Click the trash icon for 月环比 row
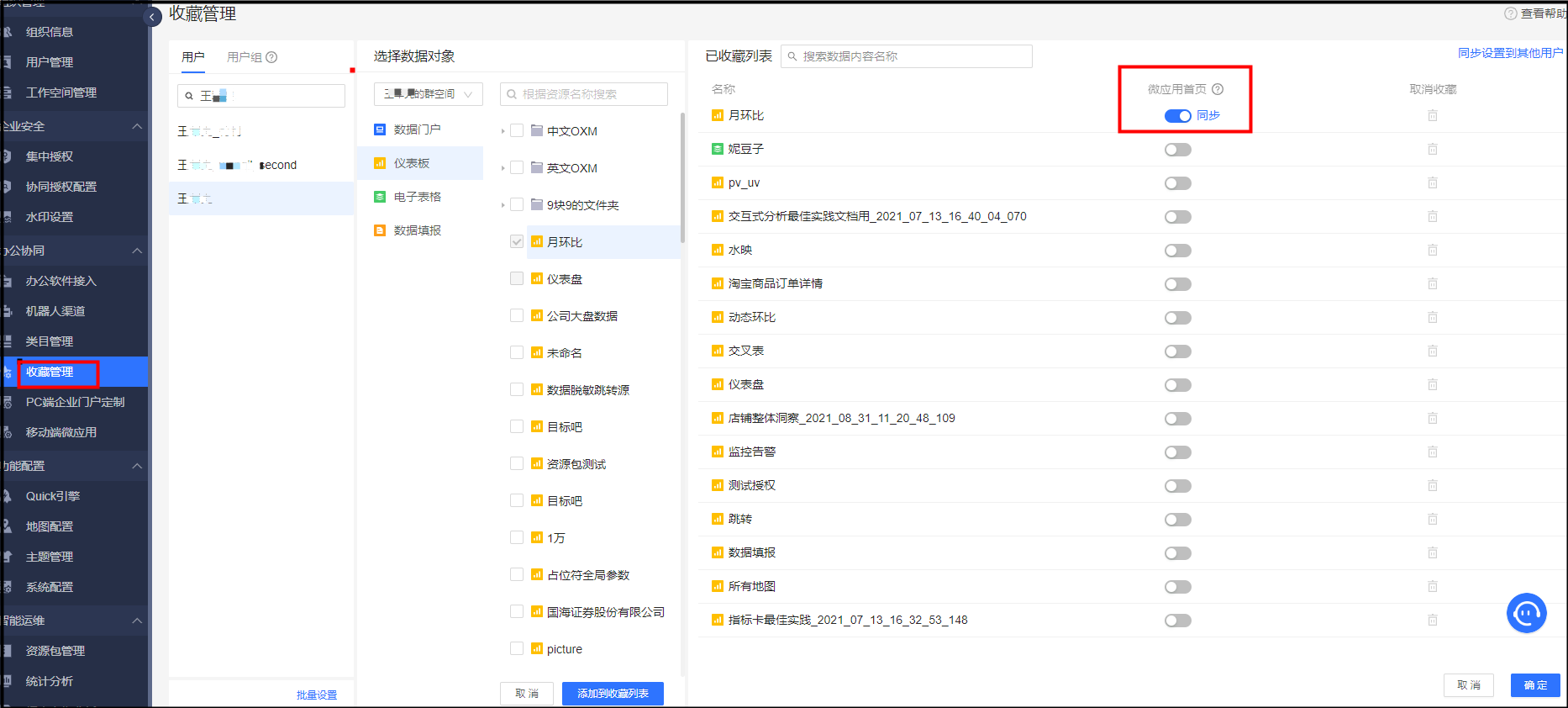The width and height of the screenshot is (1568, 708). point(1432,116)
